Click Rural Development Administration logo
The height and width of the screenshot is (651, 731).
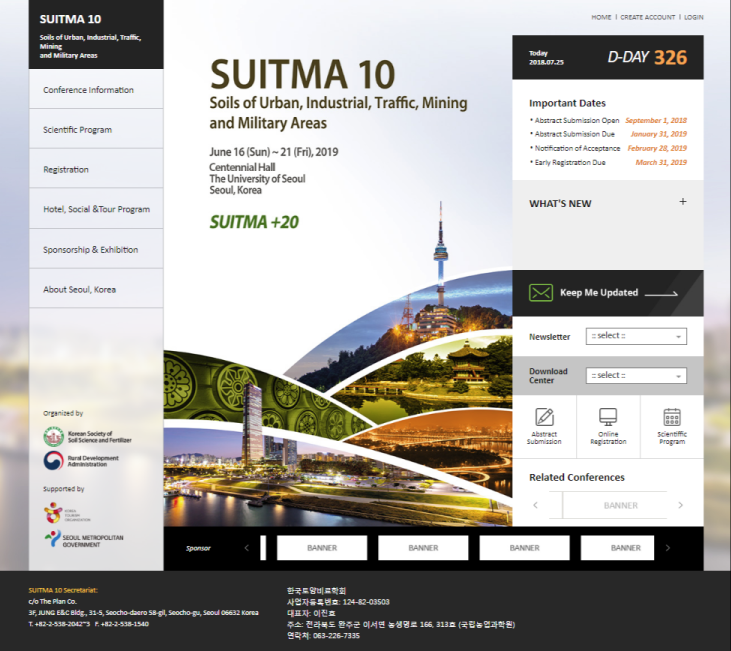(82, 461)
